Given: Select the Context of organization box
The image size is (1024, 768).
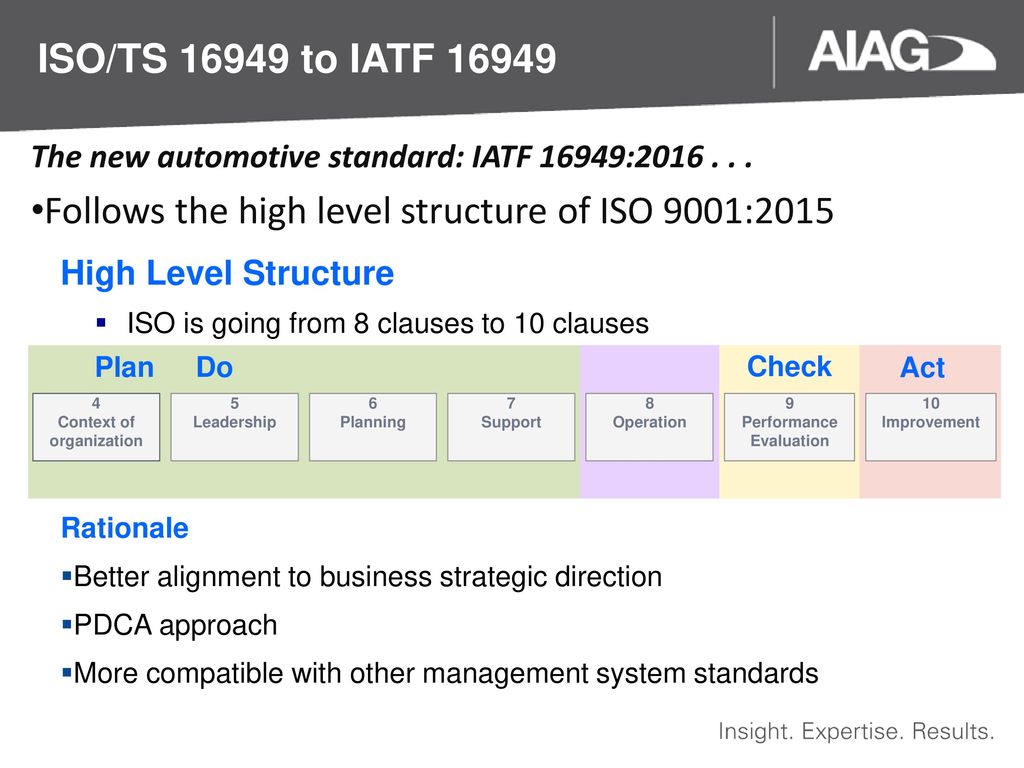Looking at the screenshot, I should 96,427.
